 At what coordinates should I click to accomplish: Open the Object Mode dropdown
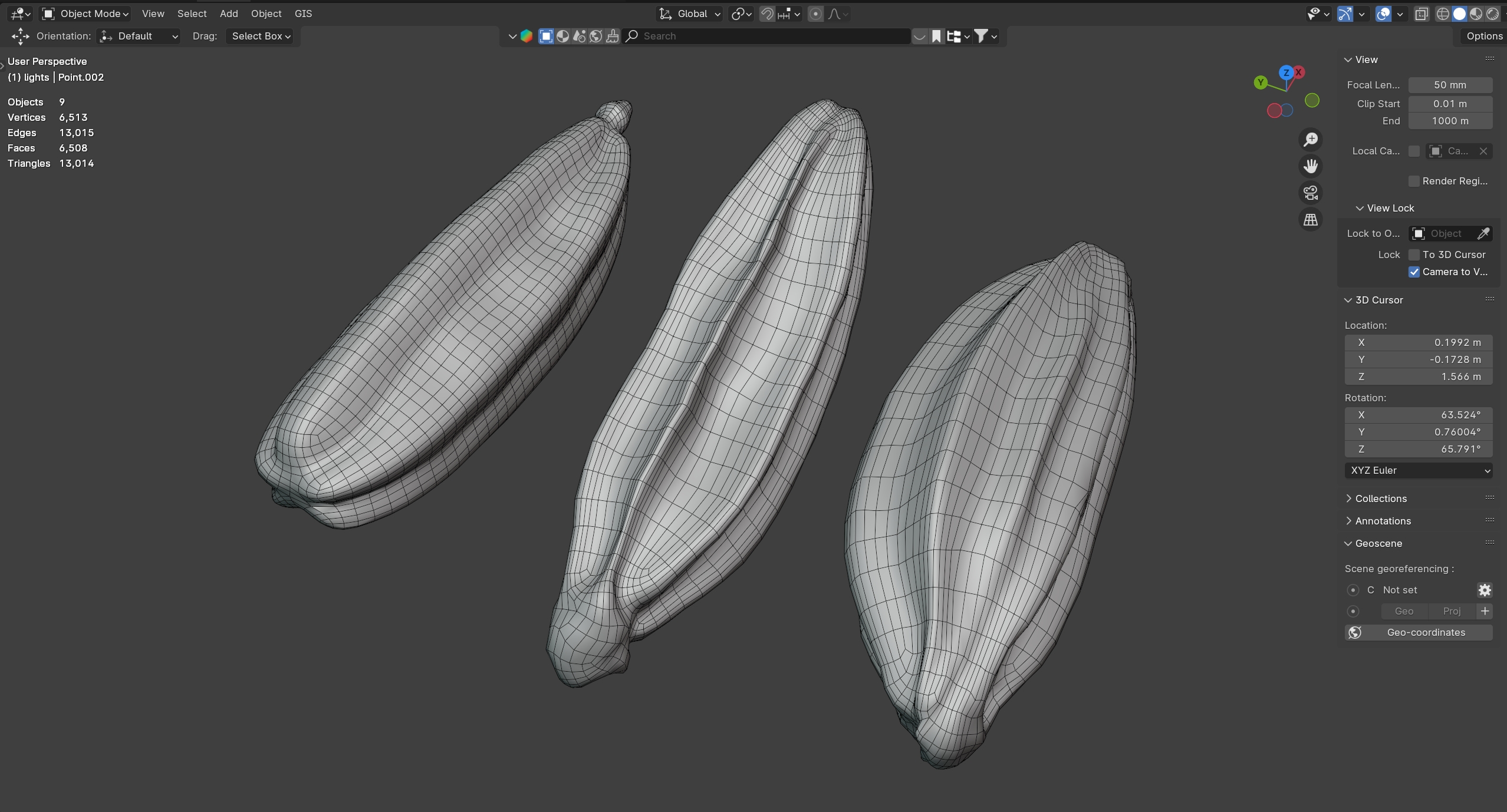point(86,14)
